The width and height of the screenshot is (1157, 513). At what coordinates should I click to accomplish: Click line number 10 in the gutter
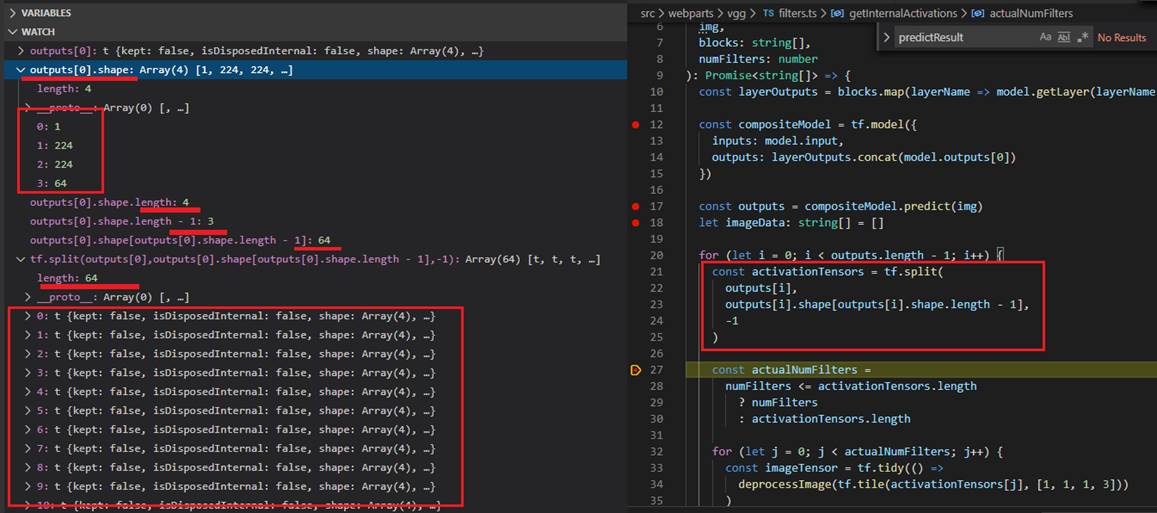tap(657, 92)
